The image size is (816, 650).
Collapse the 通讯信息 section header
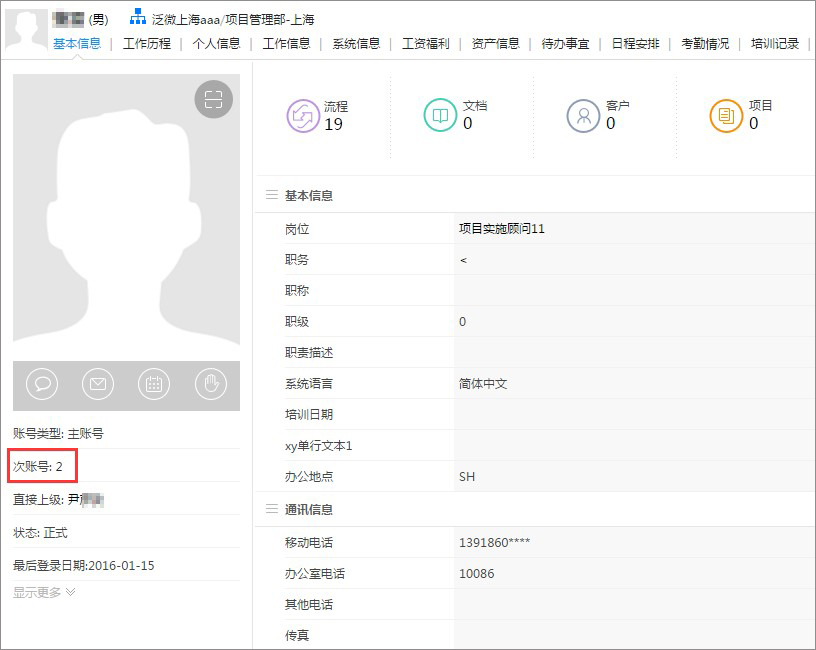pyautogui.click(x=309, y=509)
